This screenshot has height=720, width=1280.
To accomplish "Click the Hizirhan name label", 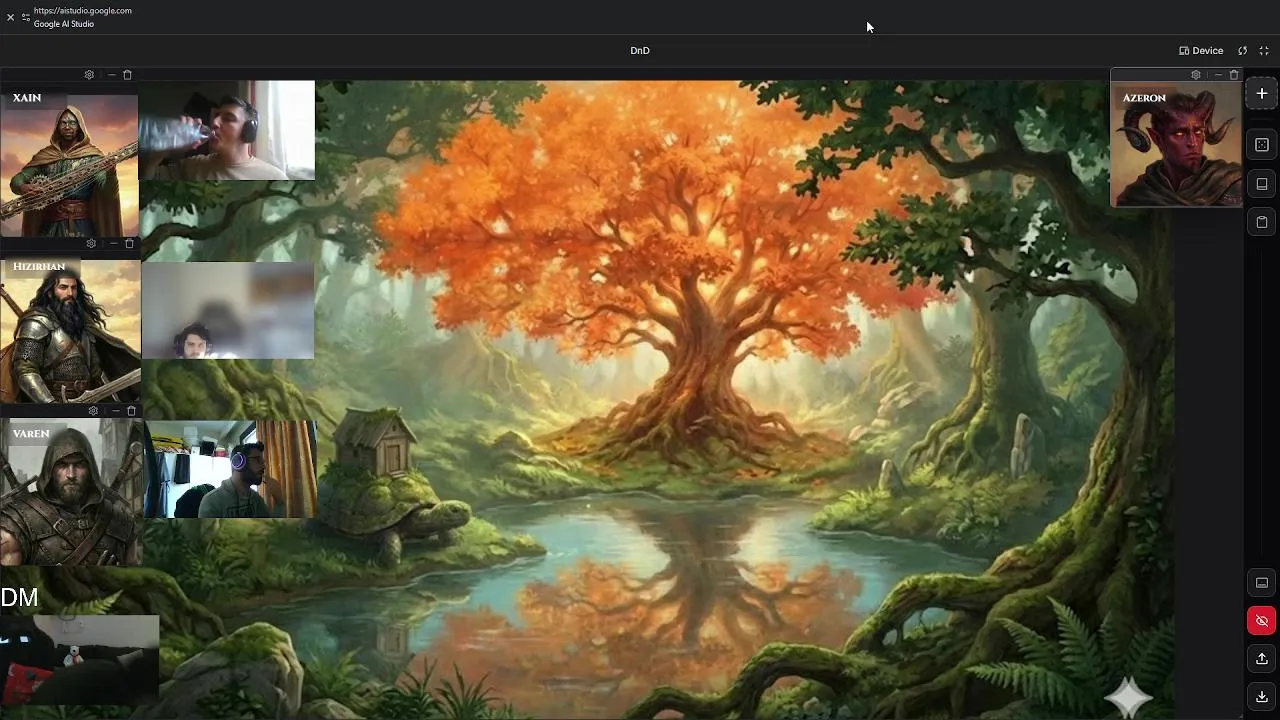I will [39, 267].
